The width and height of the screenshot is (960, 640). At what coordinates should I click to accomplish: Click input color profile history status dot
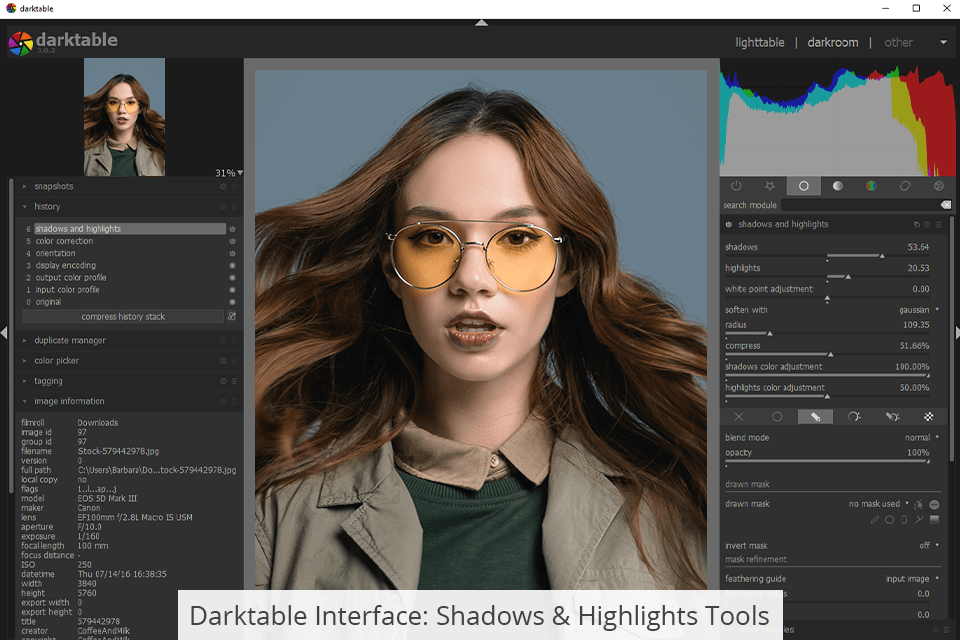pyautogui.click(x=232, y=290)
